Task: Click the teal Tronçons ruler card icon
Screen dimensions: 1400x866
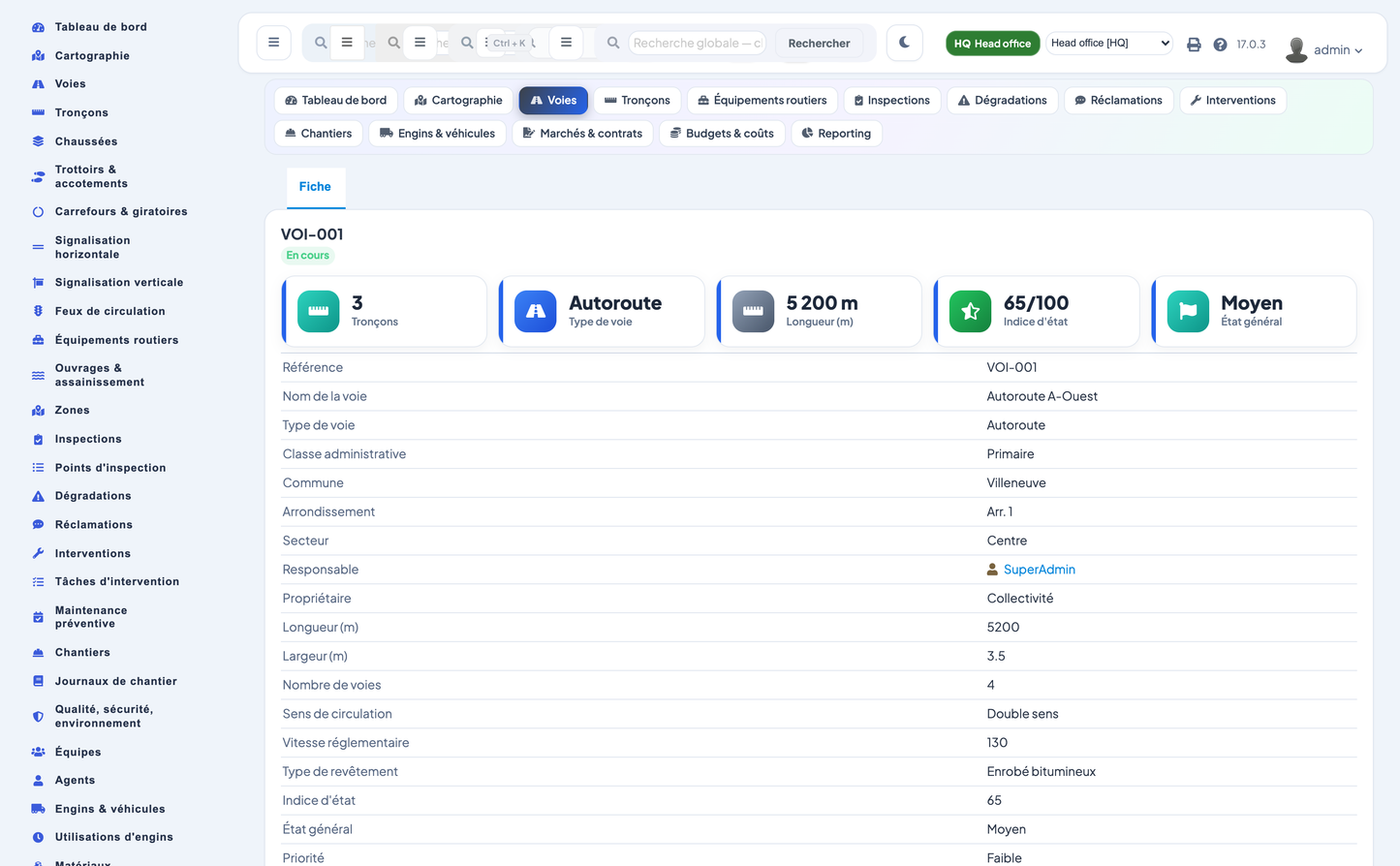Action: (318, 311)
